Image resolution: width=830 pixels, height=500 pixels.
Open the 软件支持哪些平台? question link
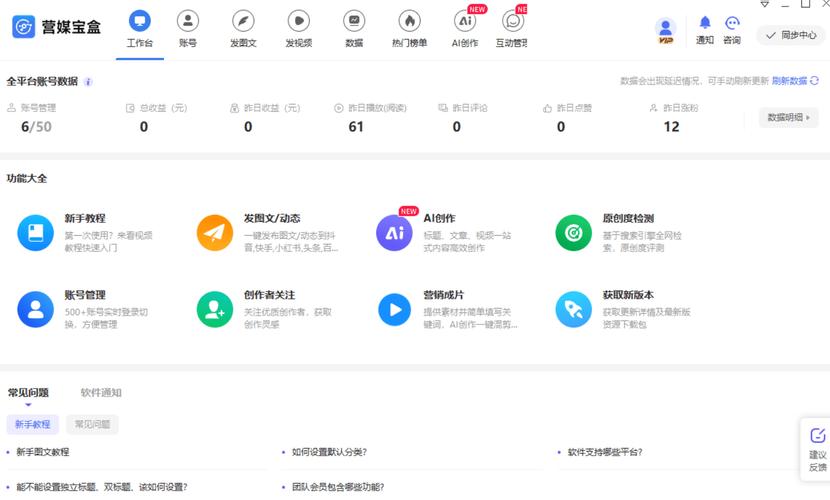pos(604,452)
